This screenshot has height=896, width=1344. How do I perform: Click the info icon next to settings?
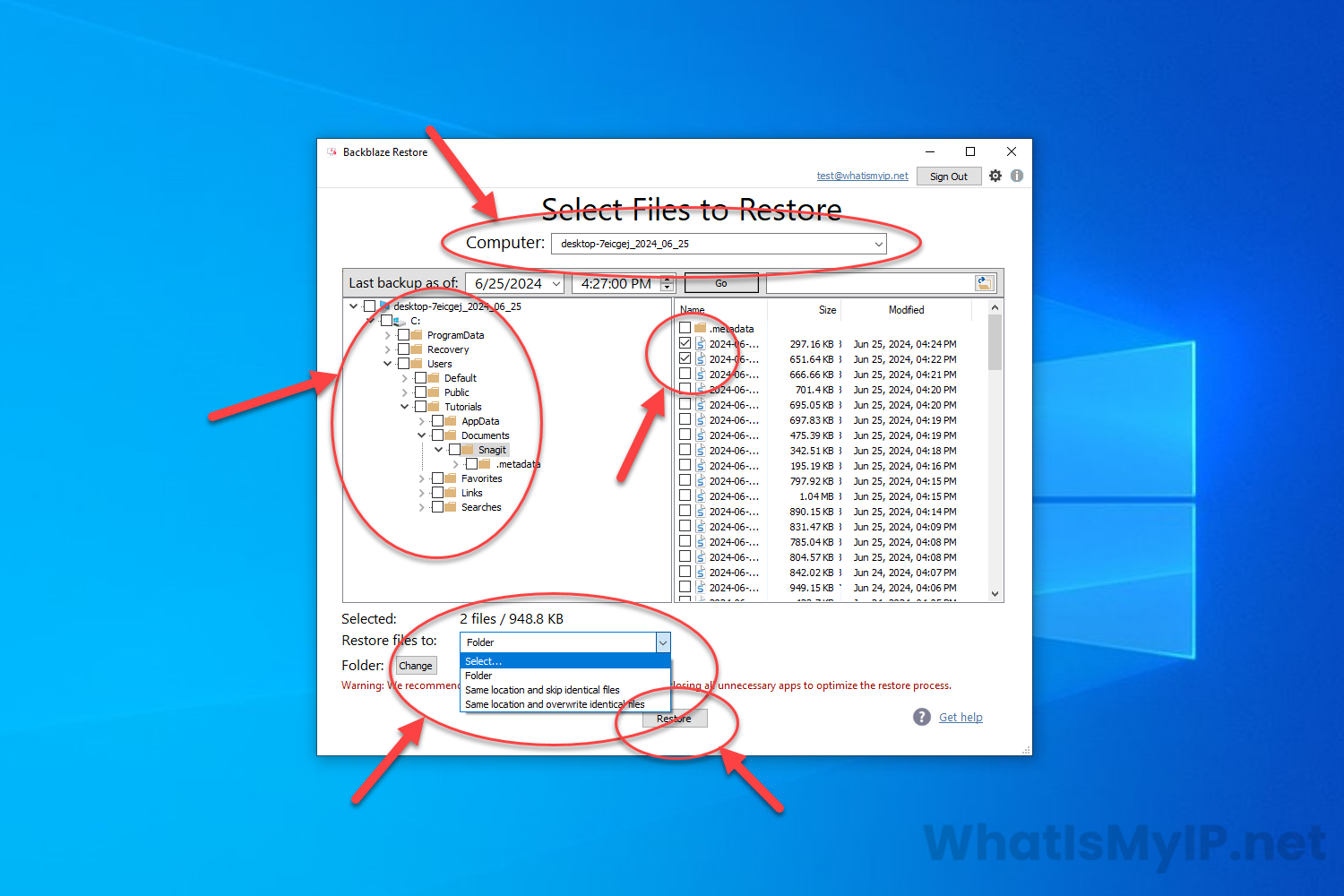tap(1017, 177)
